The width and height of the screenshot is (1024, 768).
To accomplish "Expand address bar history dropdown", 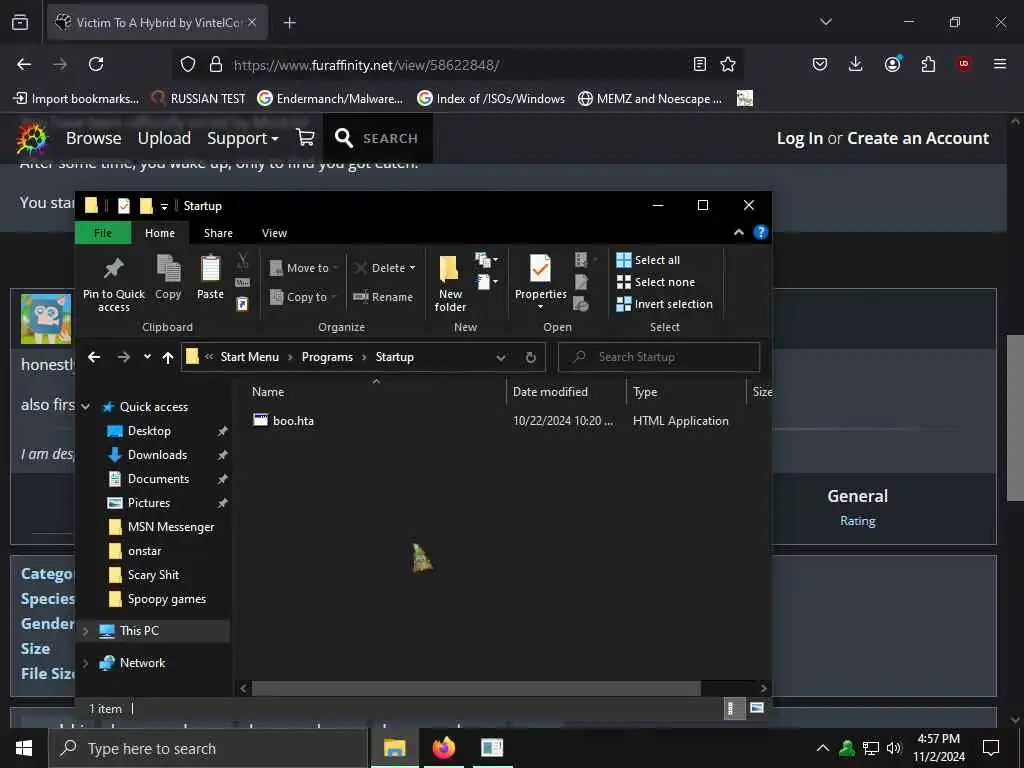I will point(501,358).
